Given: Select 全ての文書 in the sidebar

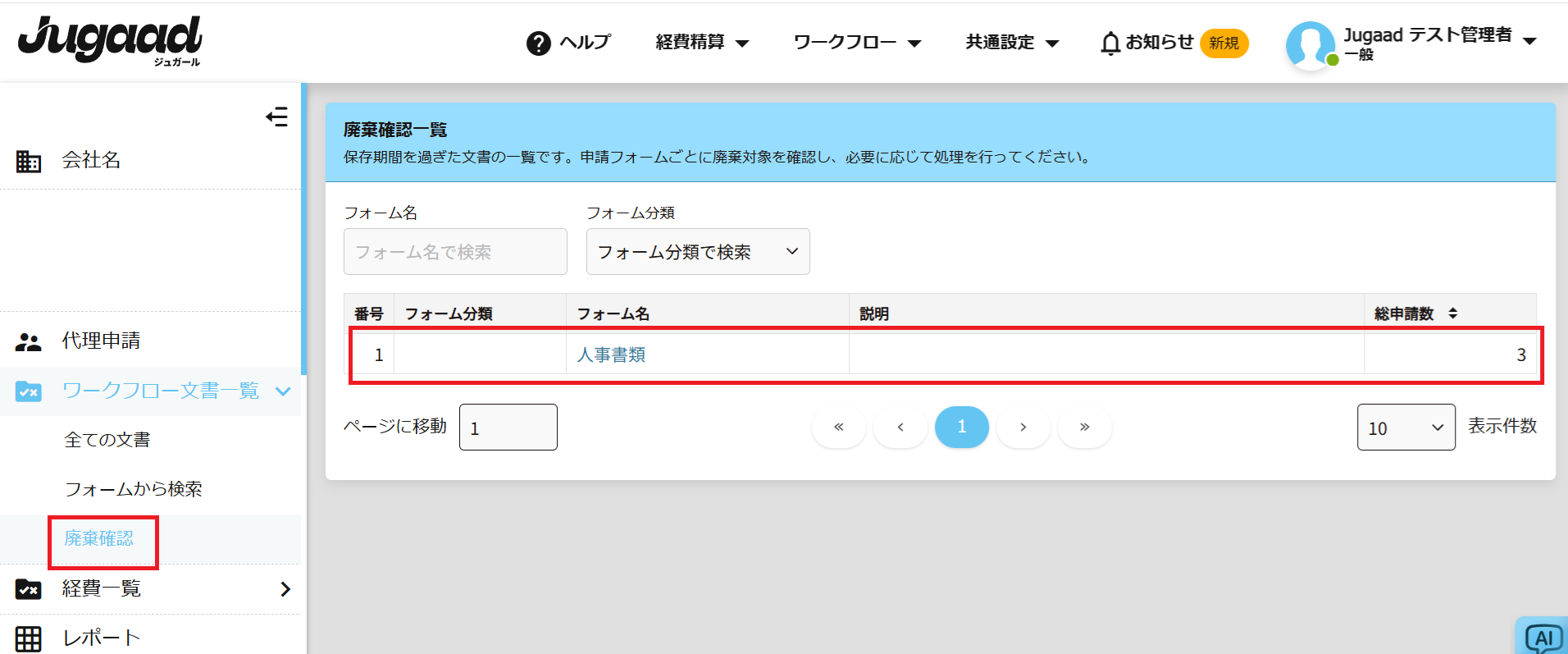Looking at the screenshot, I should [x=107, y=440].
